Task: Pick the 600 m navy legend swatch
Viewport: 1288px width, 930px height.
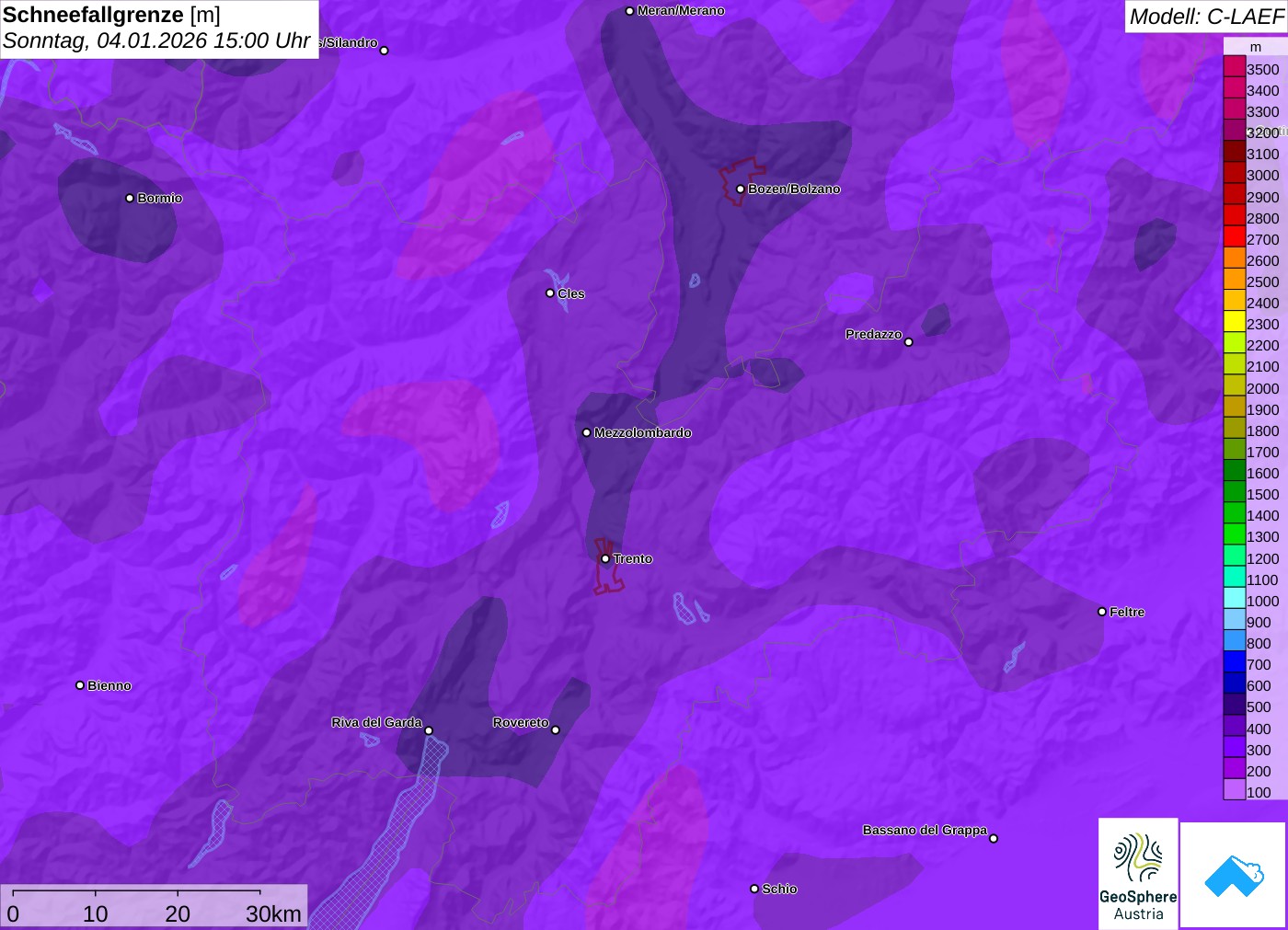Action: (x=1234, y=683)
